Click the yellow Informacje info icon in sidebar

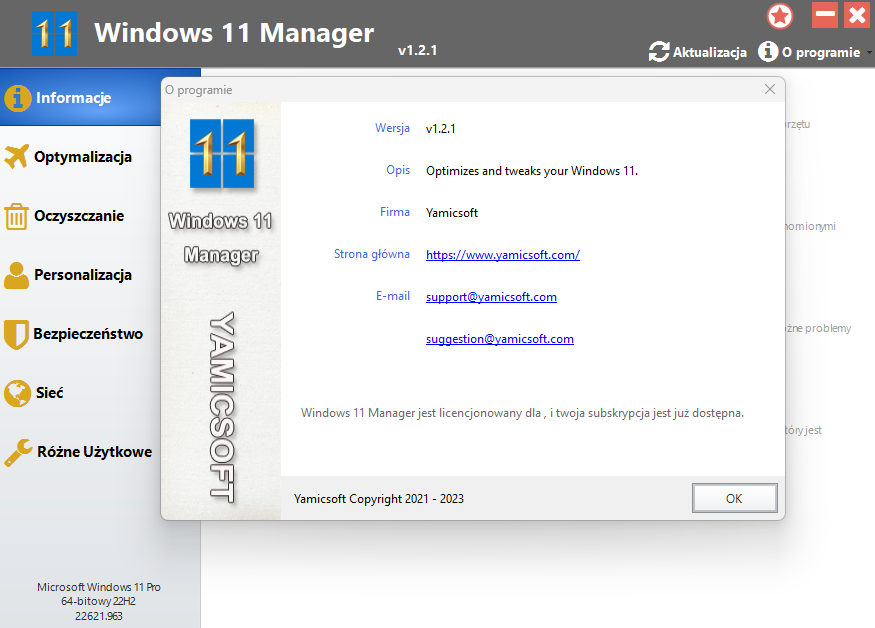[18, 98]
